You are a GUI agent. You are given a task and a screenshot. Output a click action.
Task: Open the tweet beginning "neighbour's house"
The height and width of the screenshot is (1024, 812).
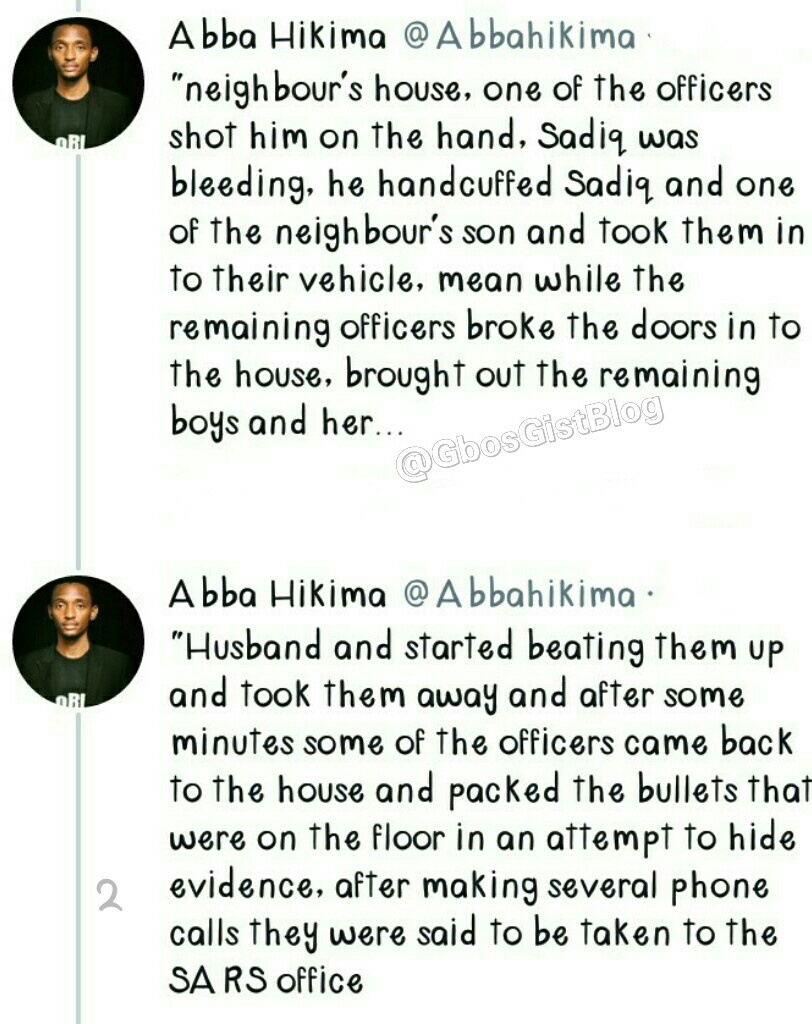coord(487,255)
